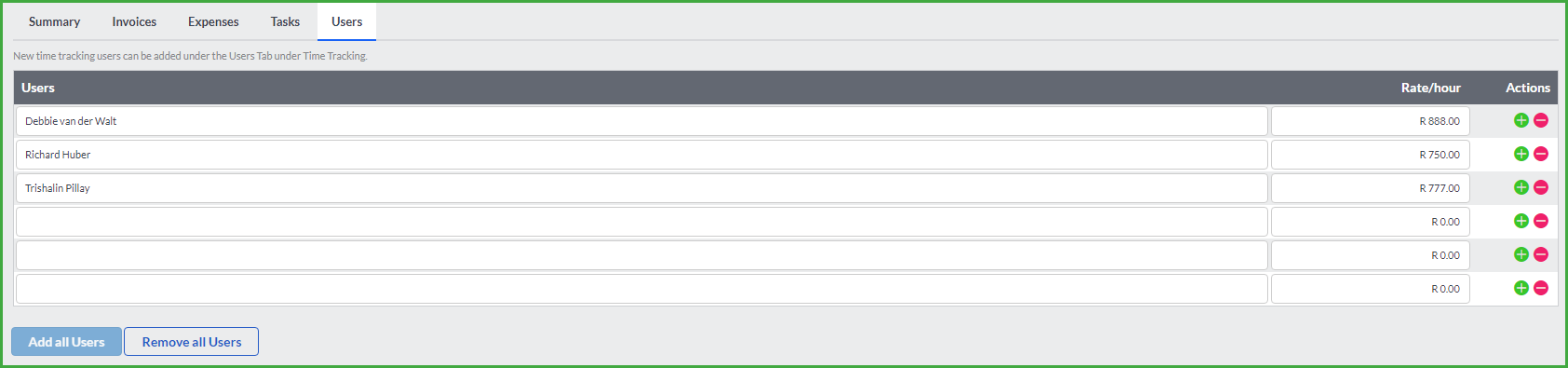Click green plus icon in Trishalin Pillay row
Screen dimensions: 1568x368
click(1521, 187)
